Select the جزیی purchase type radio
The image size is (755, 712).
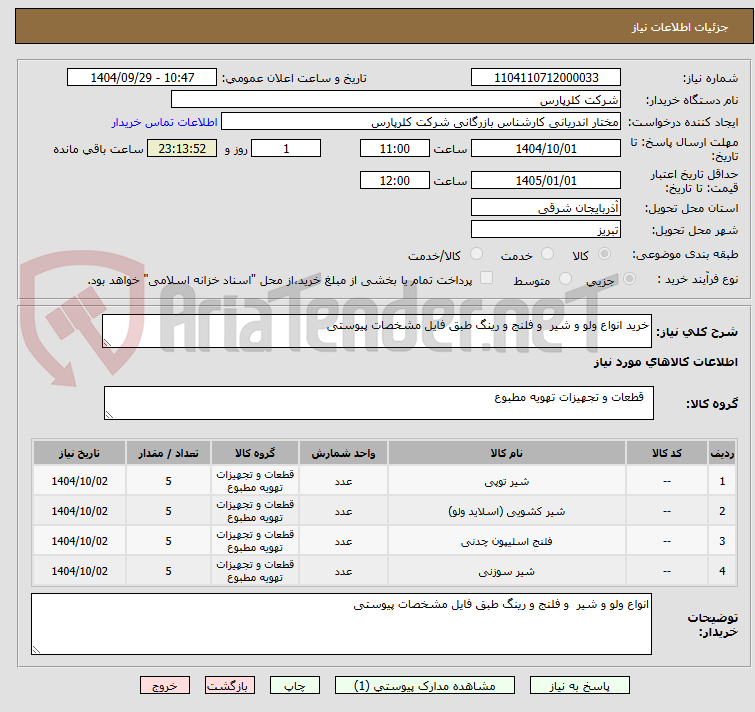point(629,279)
